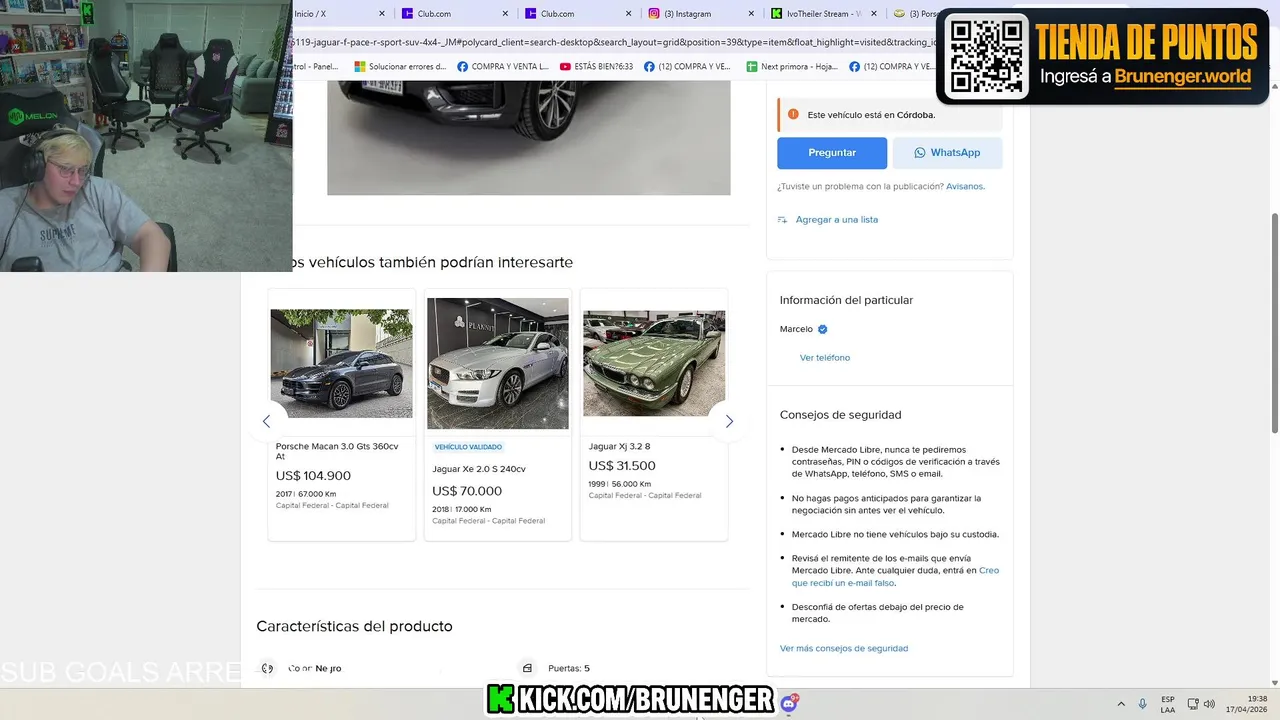This screenshot has height=720, width=1280.
Task: Click the US$ 31.500 price
Action: click(622, 466)
